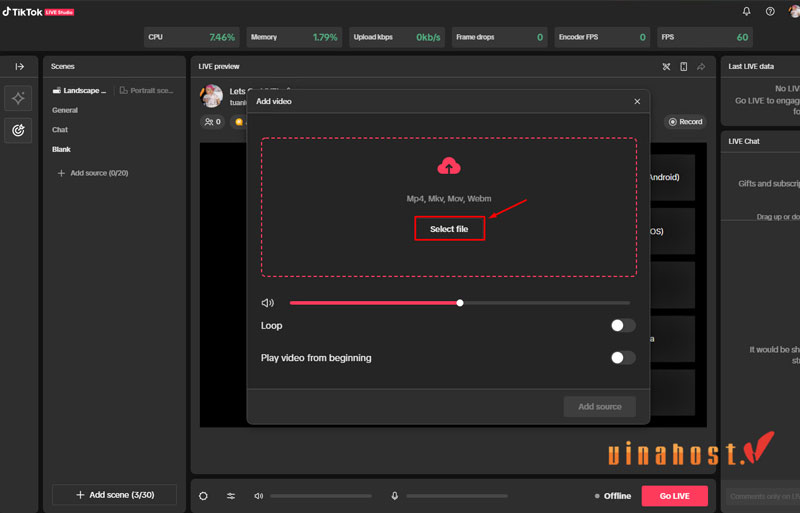Click the CPU 7.46% stat
Image resolution: width=800 pixels, height=513 pixels.
click(x=191, y=37)
